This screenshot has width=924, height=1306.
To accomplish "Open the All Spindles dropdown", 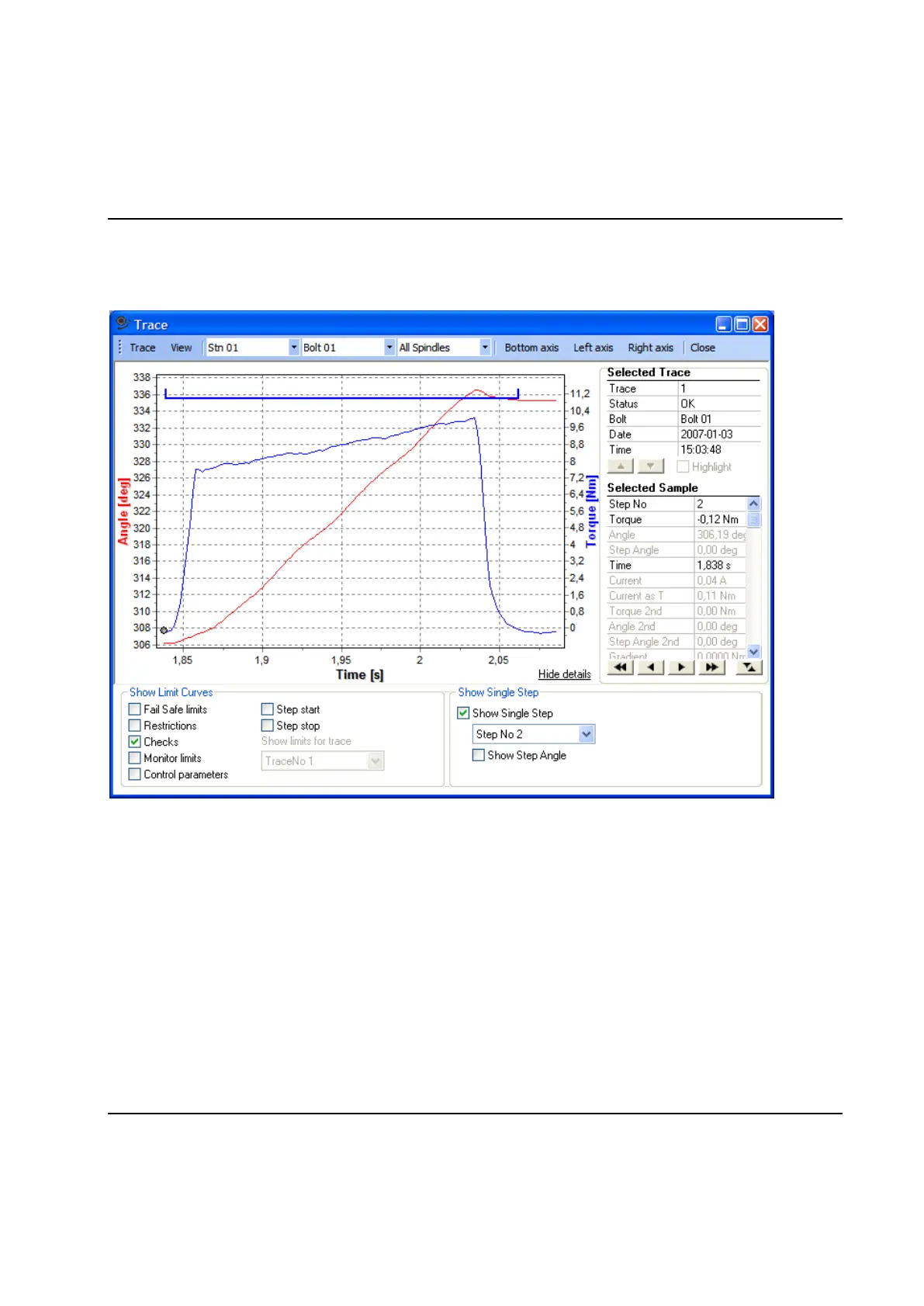I will click(x=485, y=348).
